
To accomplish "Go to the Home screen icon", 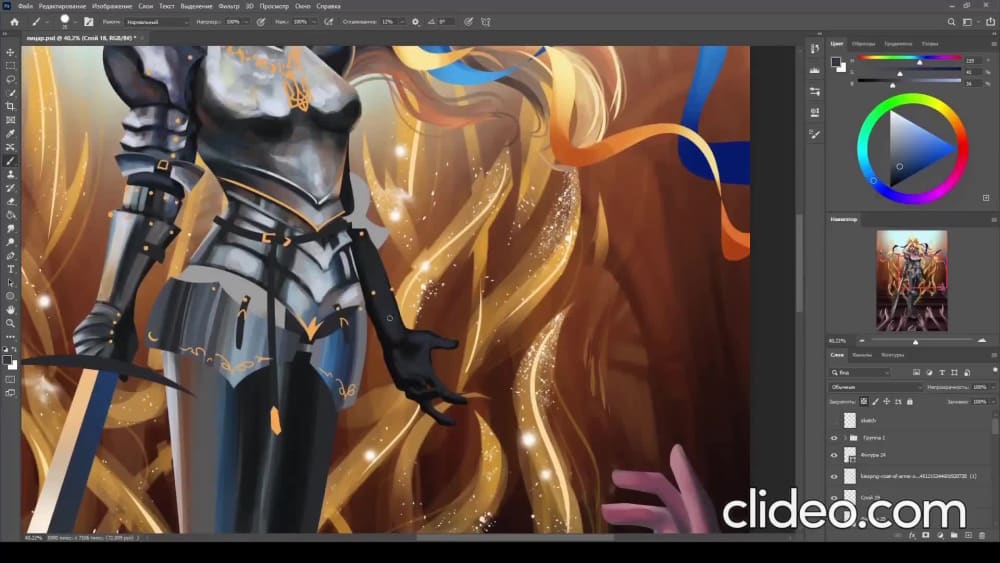I will click(x=14, y=22).
